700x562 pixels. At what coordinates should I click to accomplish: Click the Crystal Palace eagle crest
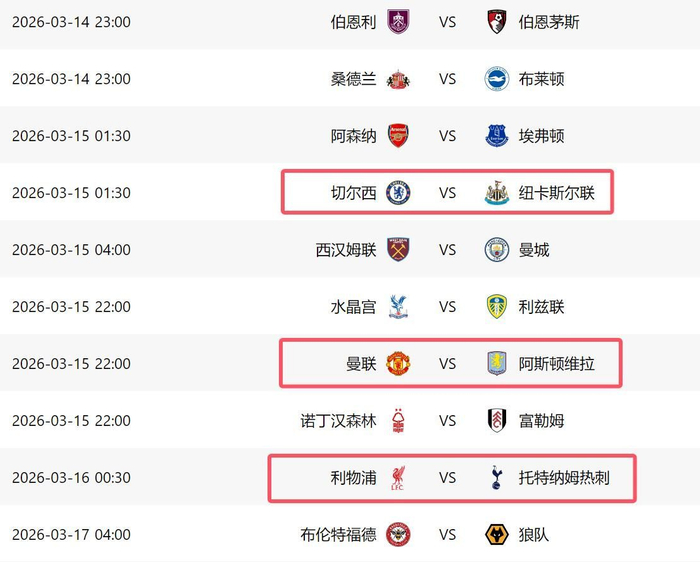pyautogui.click(x=398, y=307)
